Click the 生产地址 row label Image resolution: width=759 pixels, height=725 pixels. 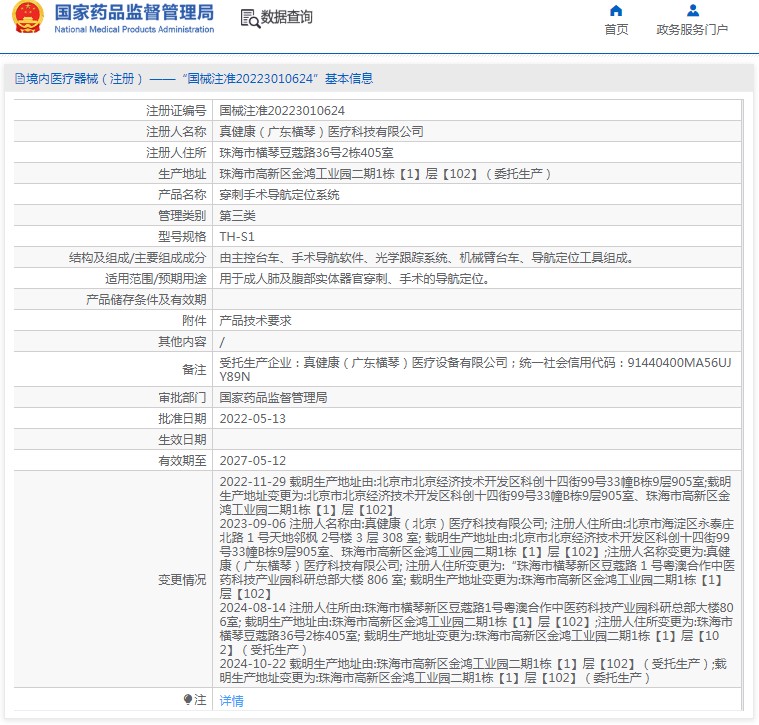182,174
